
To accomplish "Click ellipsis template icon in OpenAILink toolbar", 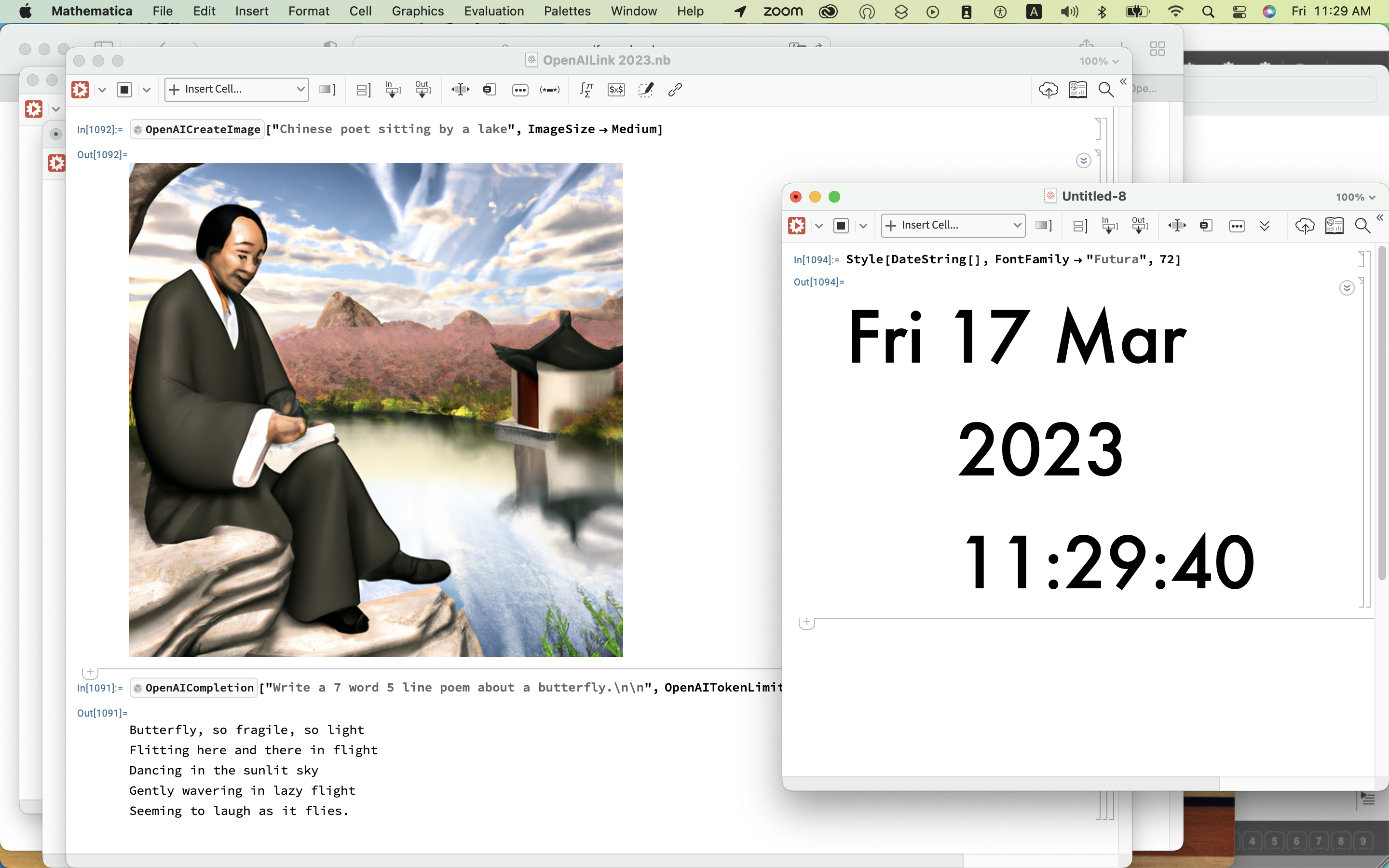I will 520,90.
